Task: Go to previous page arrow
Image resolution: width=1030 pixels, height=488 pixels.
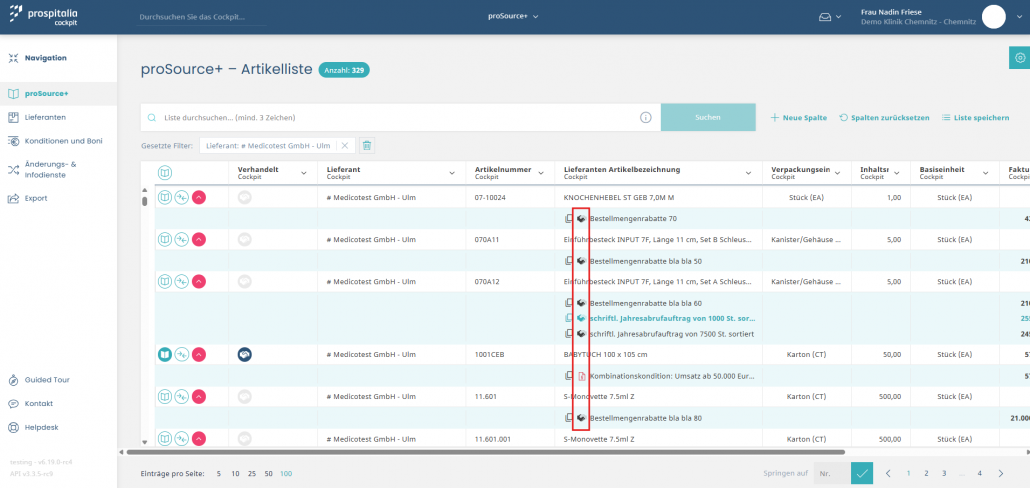Action: 888,473
